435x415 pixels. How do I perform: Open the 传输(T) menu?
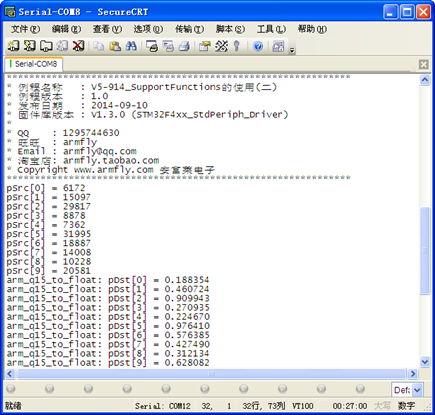[189, 29]
